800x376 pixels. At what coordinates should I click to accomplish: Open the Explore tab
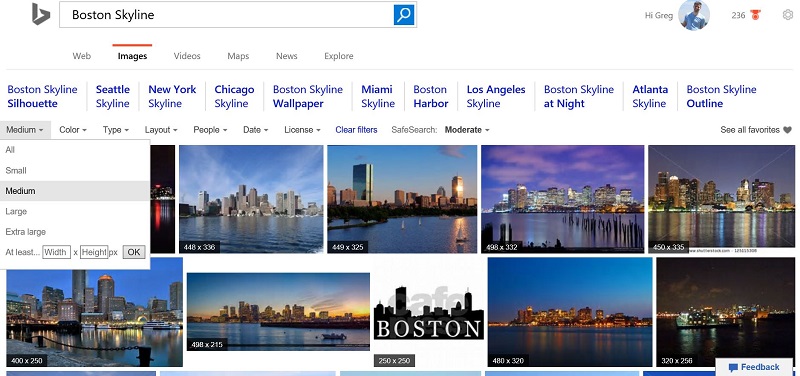(x=339, y=56)
